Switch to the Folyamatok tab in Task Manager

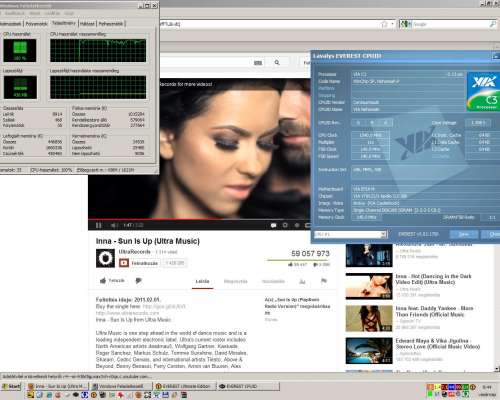36,24
